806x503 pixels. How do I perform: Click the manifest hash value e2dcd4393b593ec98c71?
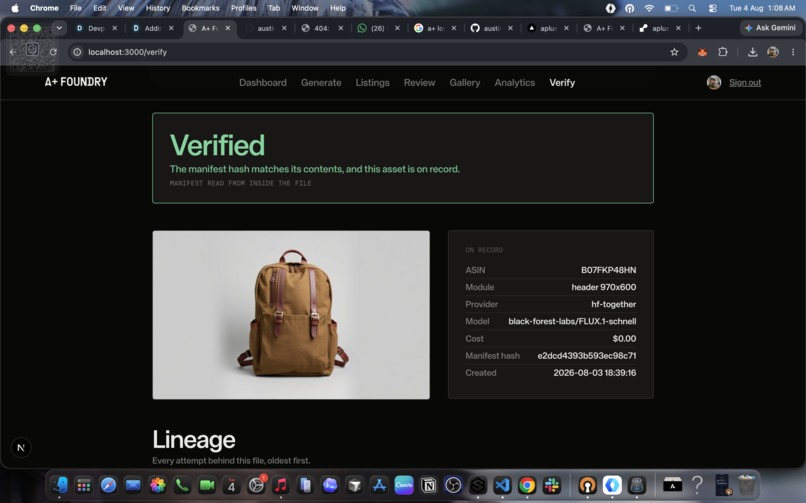coord(587,356)
